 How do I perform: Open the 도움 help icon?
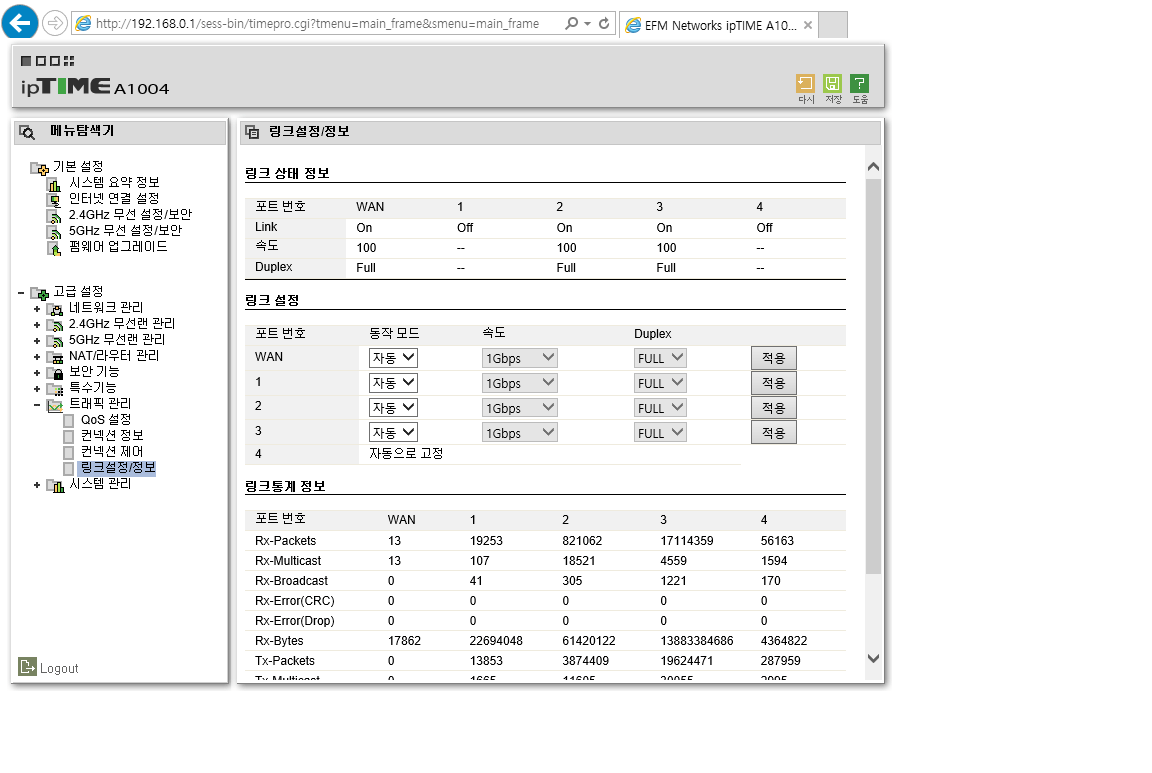point(860,83)
